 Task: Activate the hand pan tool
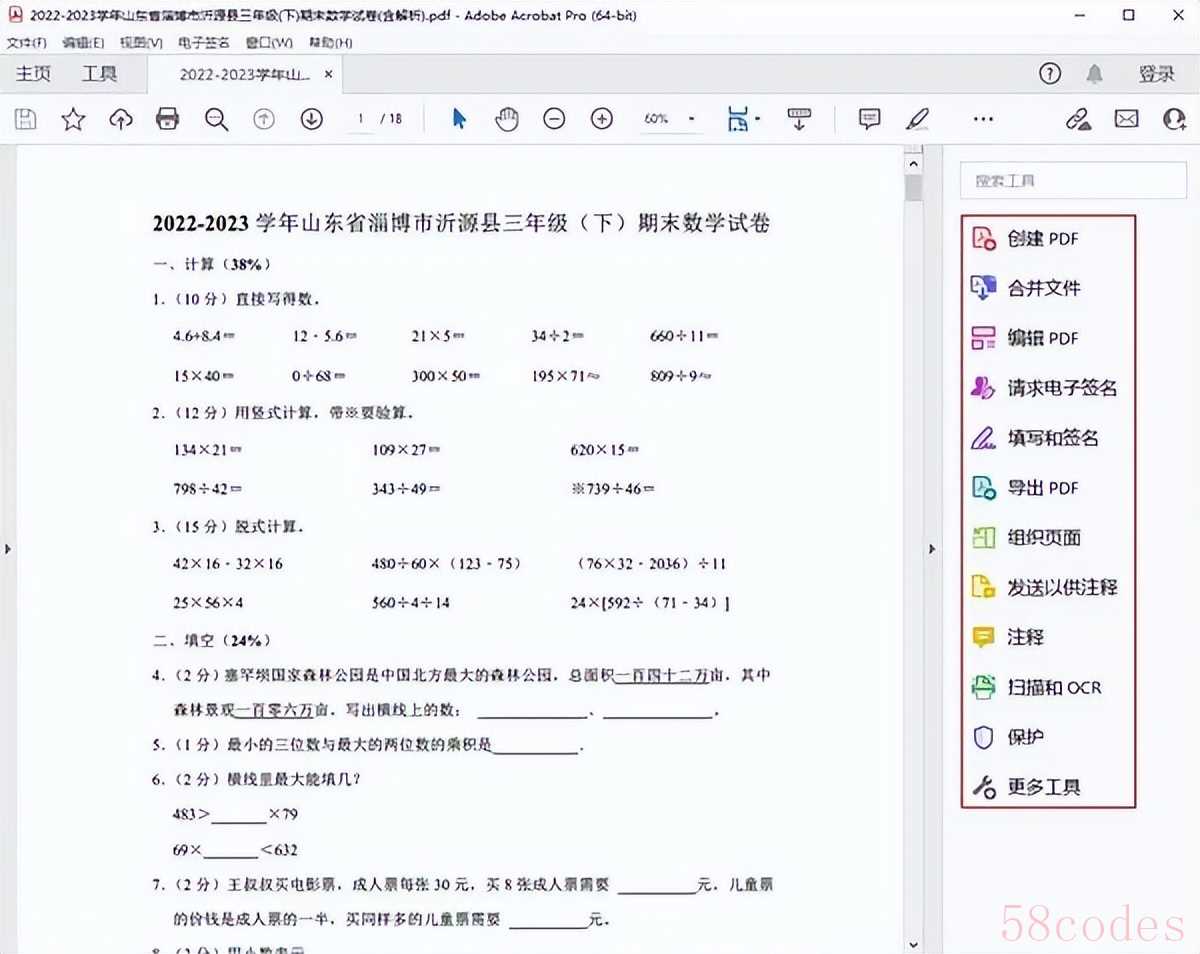coord(507,119)
